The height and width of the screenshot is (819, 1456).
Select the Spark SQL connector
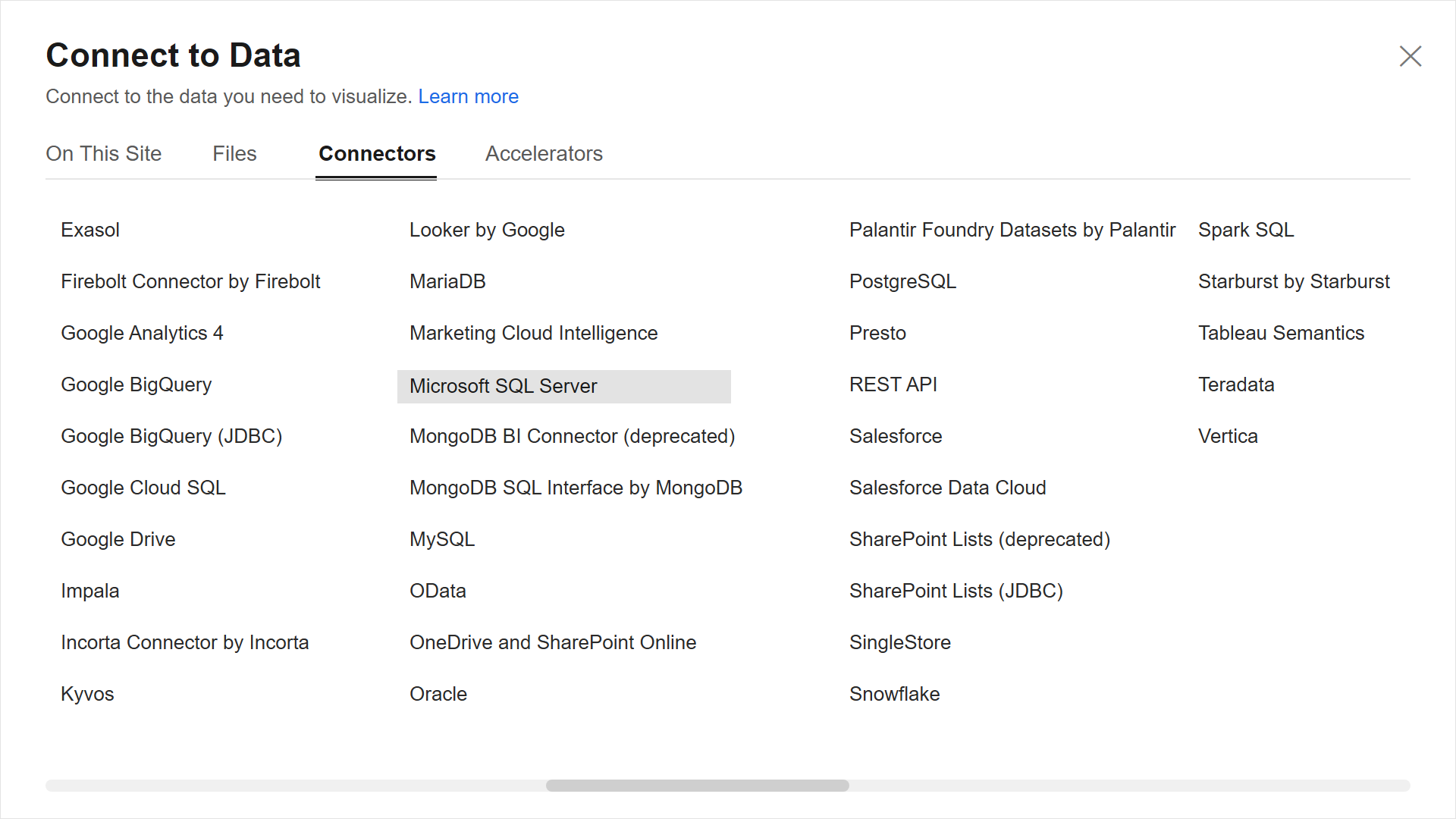click(x=1246, y=230)
